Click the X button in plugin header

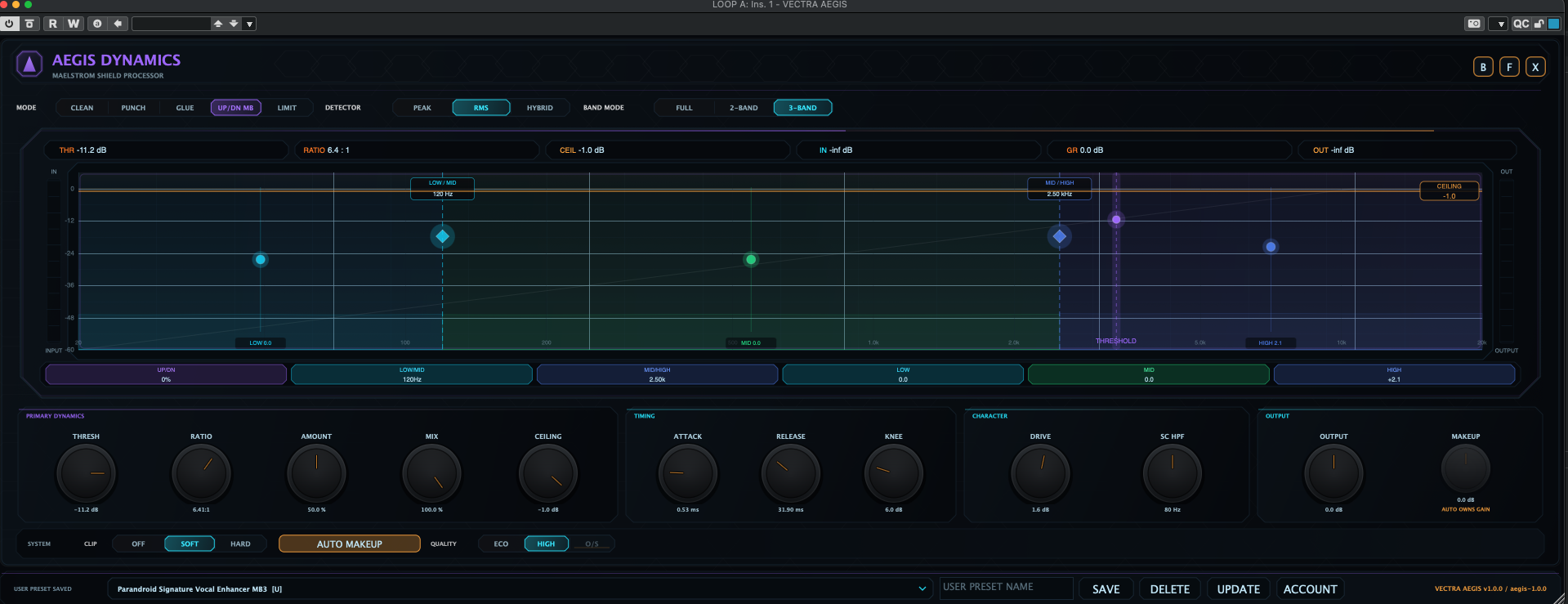pos(1535,67)
